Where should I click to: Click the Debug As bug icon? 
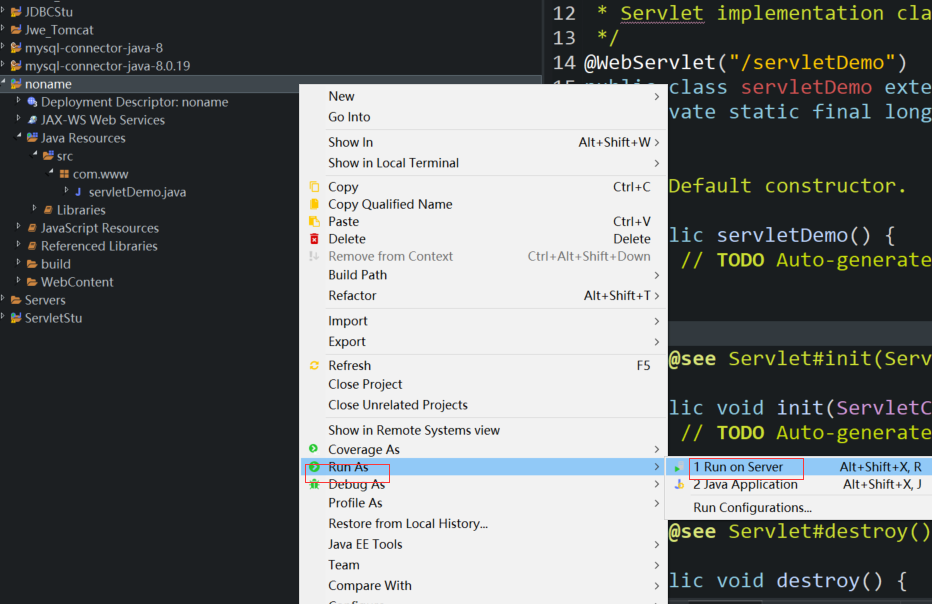tap(314, 485)
